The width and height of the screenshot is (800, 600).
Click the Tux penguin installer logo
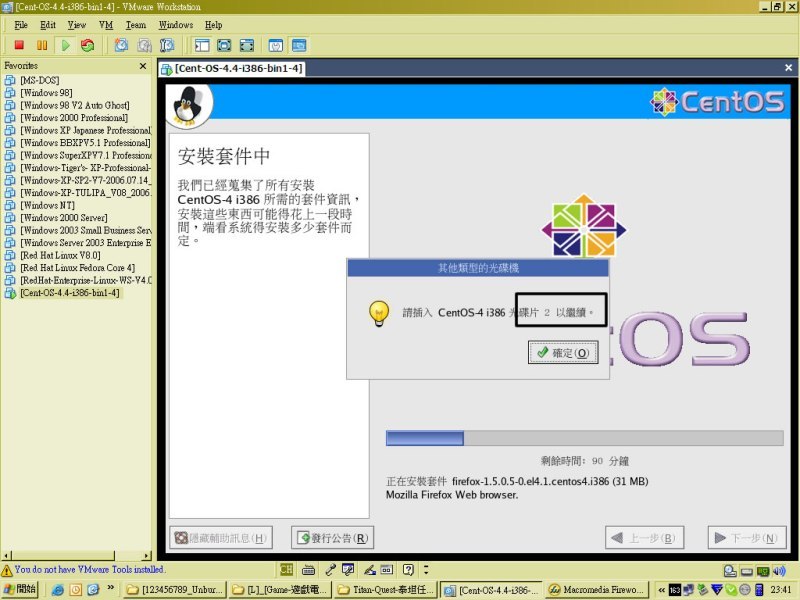[x=188, y=106]
